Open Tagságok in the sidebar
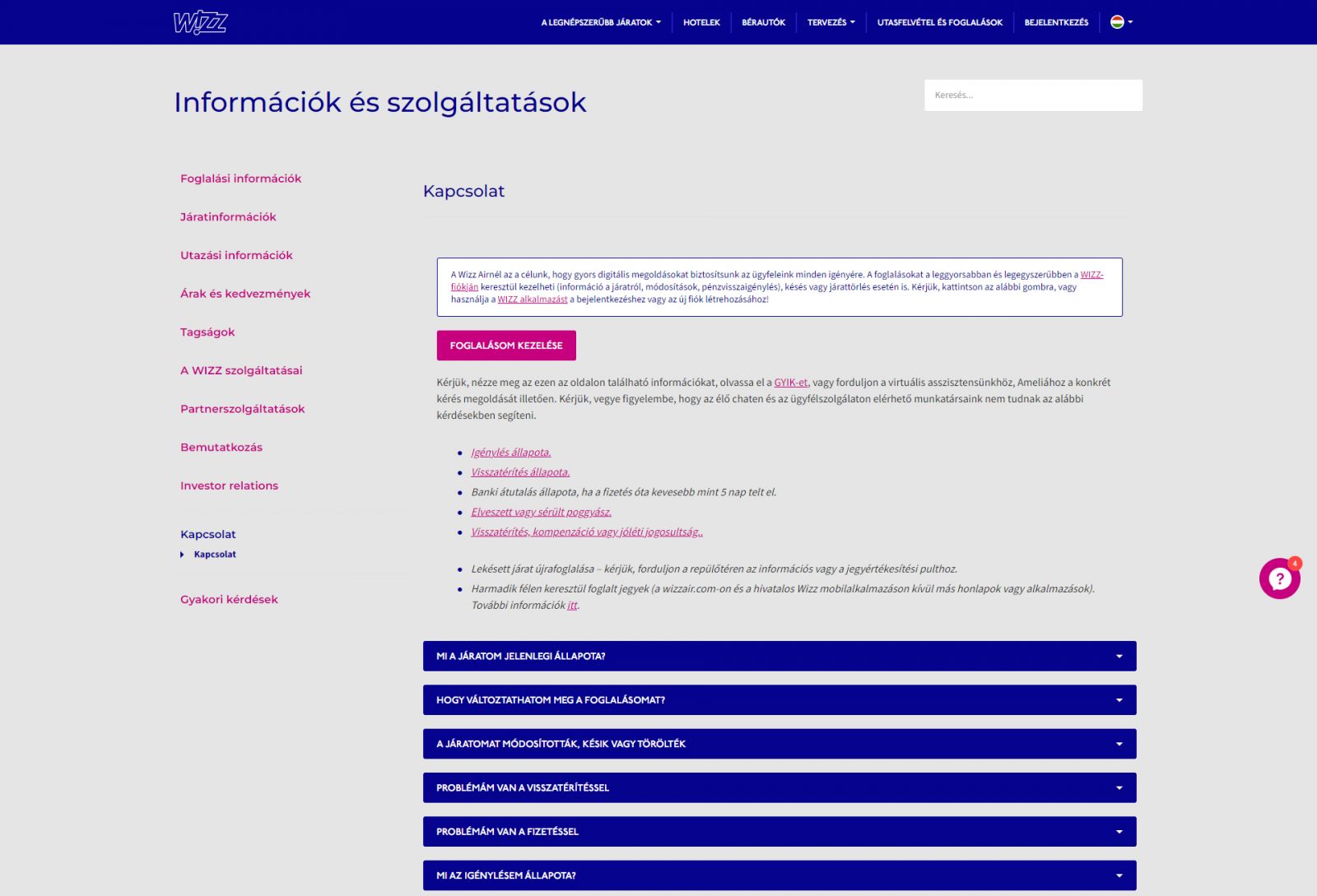This screenshot has width=1317, height=896. coord(207,332)
